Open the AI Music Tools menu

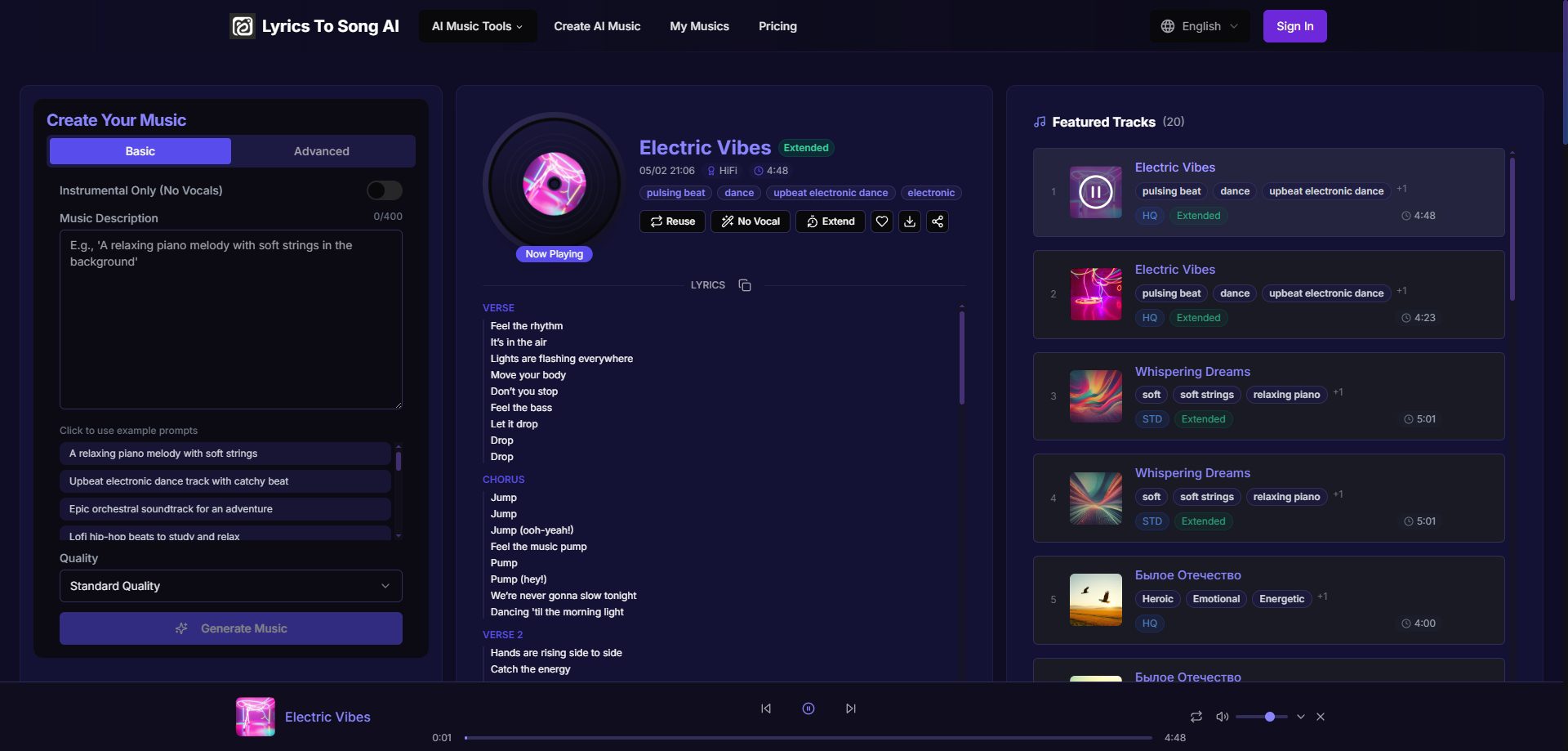477,25
